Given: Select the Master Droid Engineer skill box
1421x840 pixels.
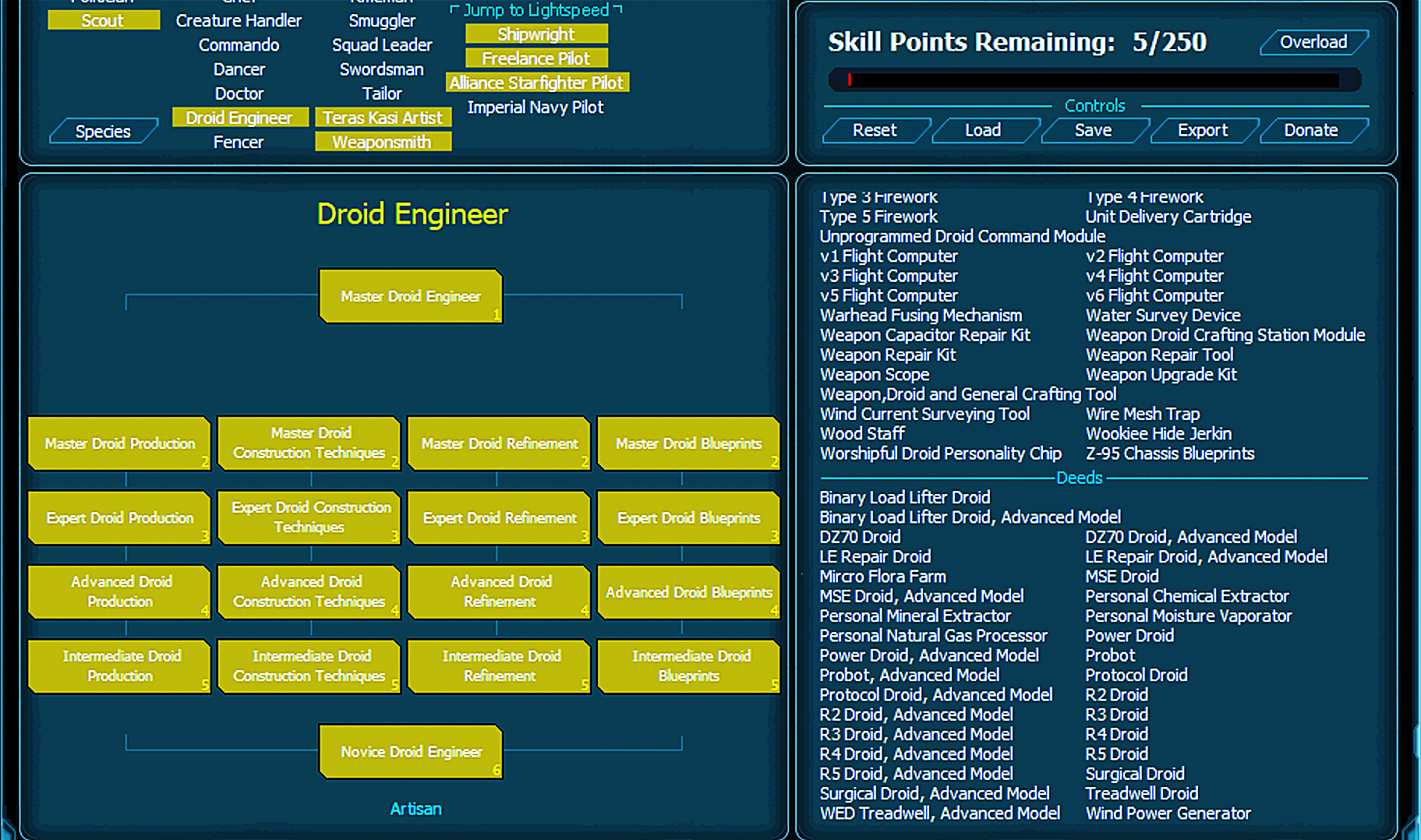Looking at the screenshot, I should 410,296.
